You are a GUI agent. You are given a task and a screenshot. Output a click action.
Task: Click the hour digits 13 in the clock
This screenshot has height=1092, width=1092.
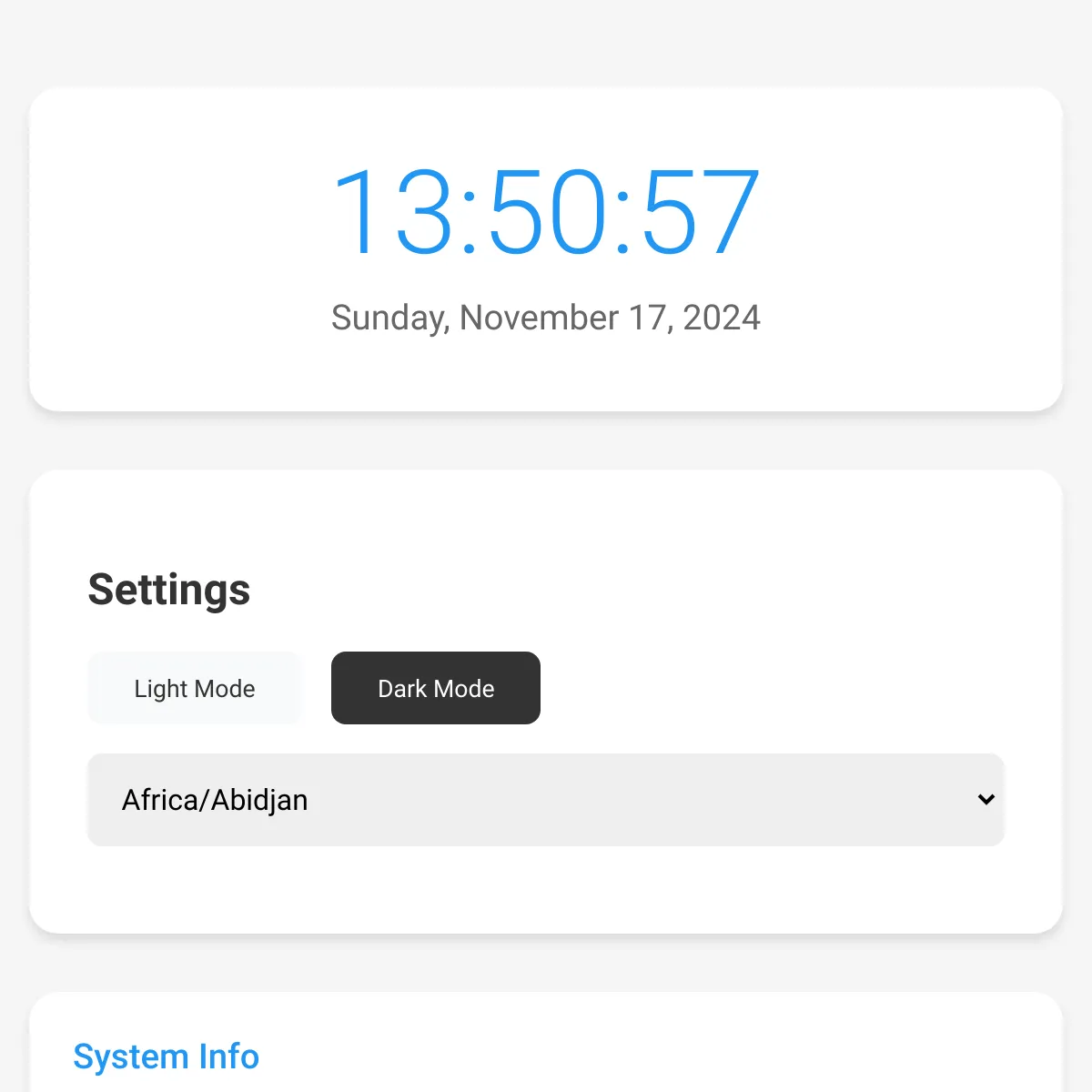pos(392,211)
